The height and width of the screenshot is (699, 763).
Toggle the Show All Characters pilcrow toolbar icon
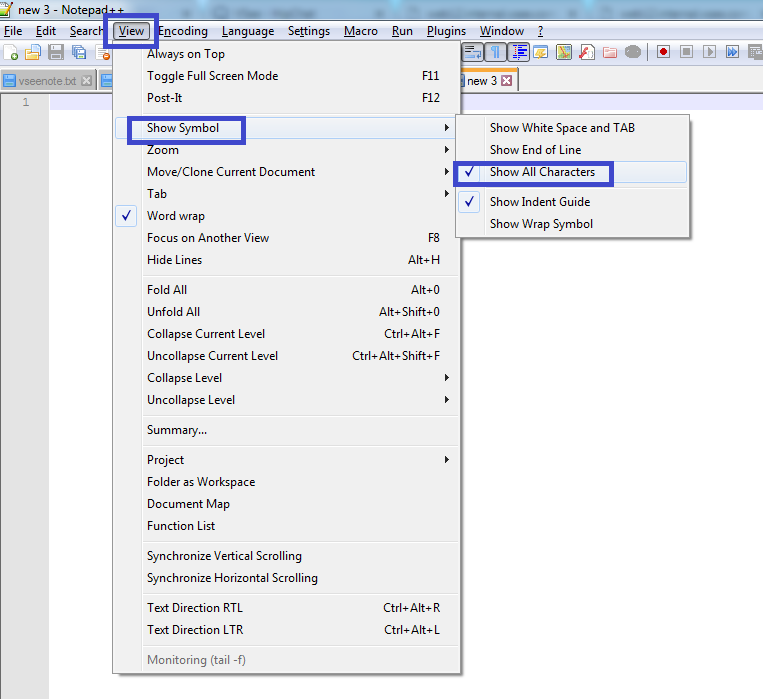[495, 52]
